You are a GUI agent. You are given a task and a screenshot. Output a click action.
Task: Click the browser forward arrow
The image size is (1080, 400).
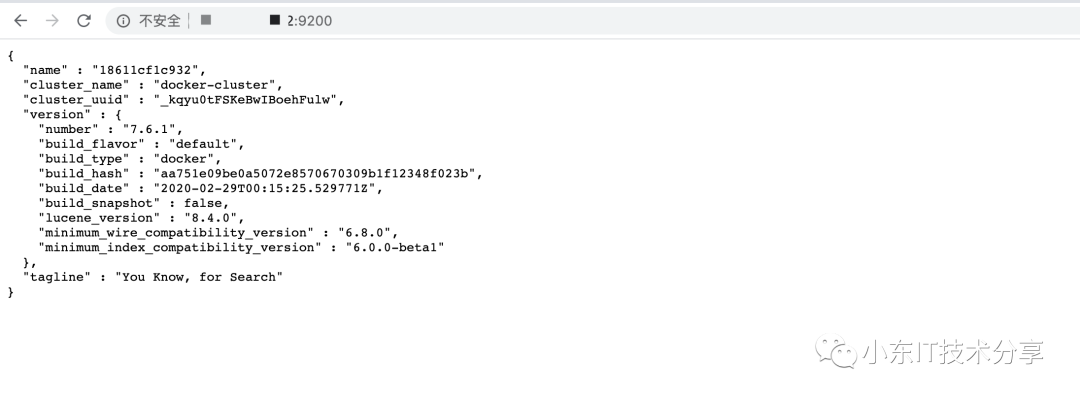coord(52,20)
